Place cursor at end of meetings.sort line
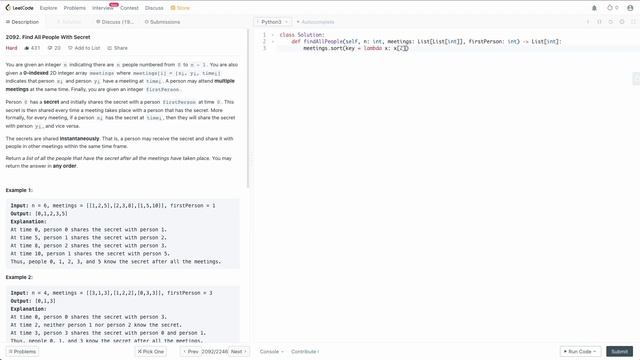 409,48
